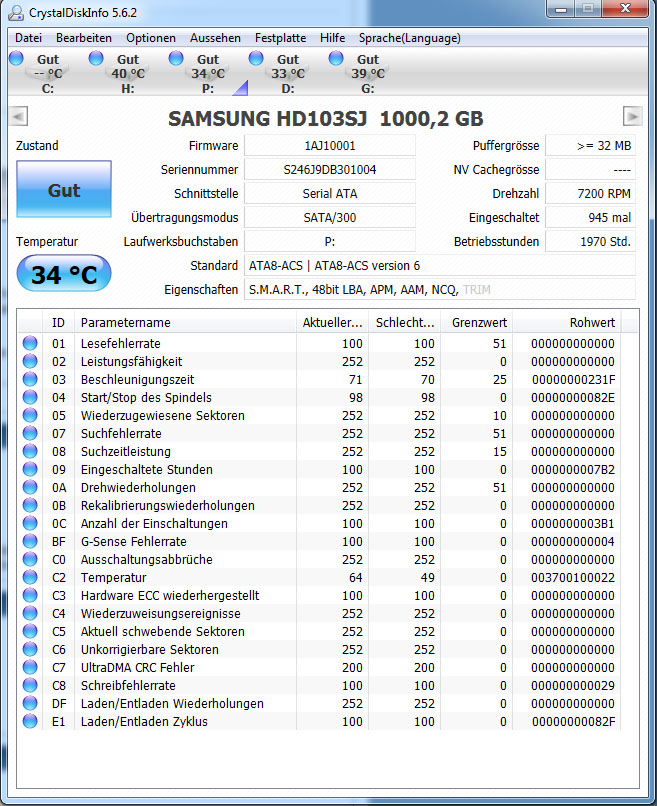The width and height of the screenshot is (657, 806).
Task: Click the Grenzwert column header
Action: [477, 323]
